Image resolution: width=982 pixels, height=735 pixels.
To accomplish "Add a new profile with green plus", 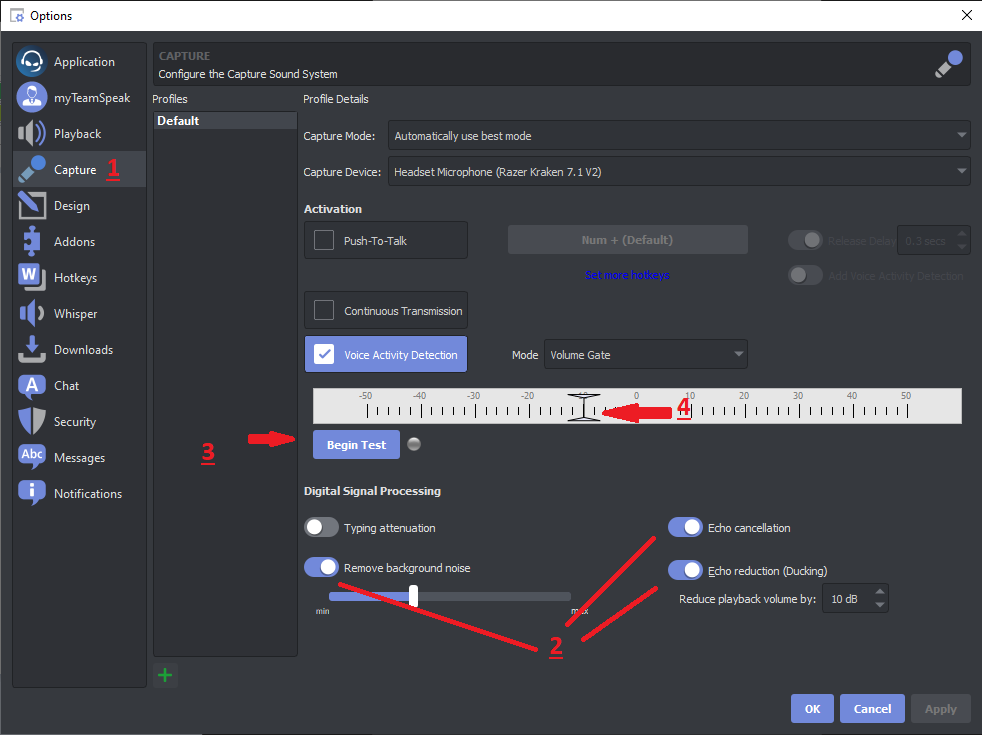I will [x=165, y=675].
